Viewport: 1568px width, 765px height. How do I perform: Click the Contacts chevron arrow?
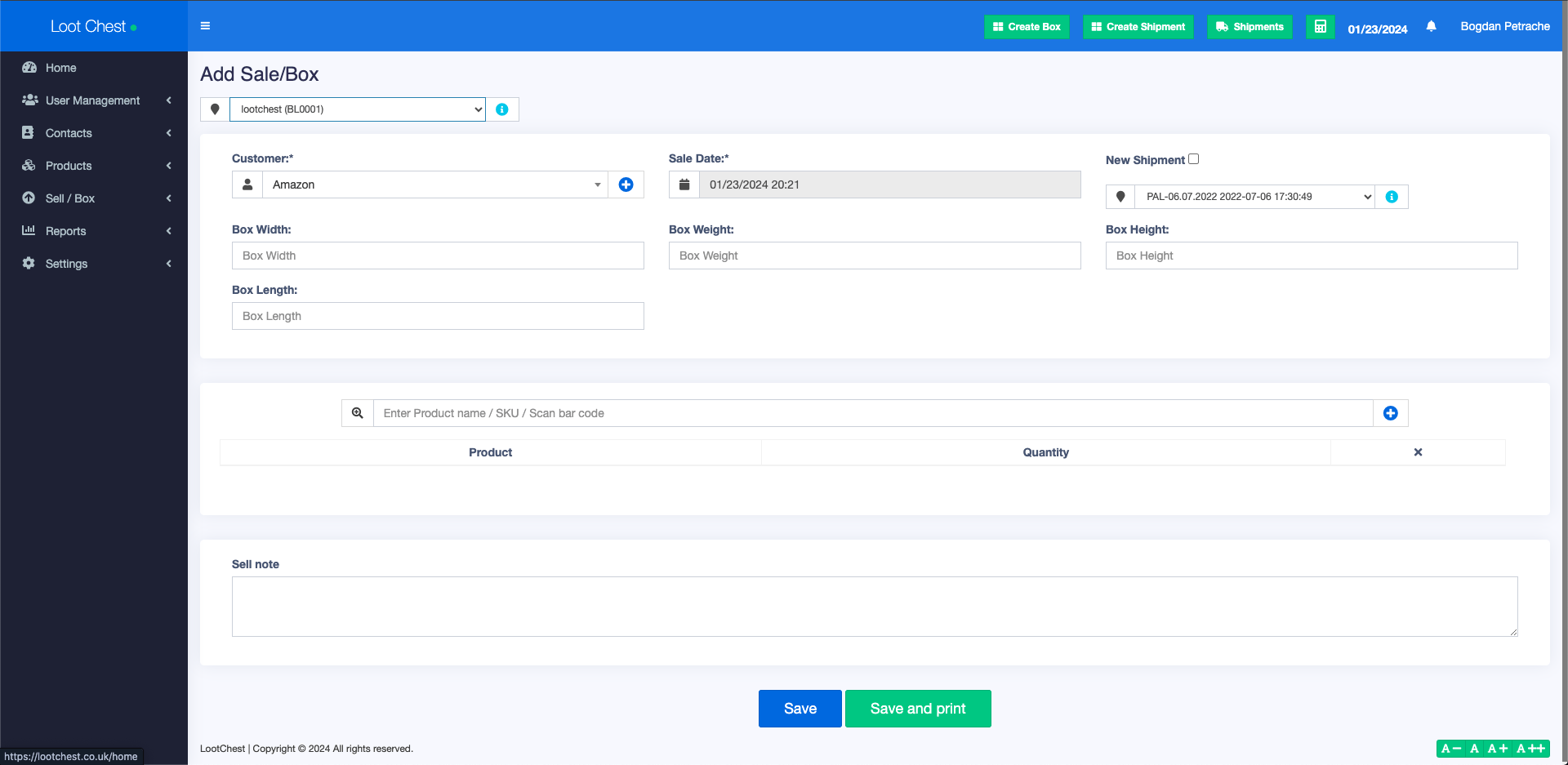[x=169, y=133]
